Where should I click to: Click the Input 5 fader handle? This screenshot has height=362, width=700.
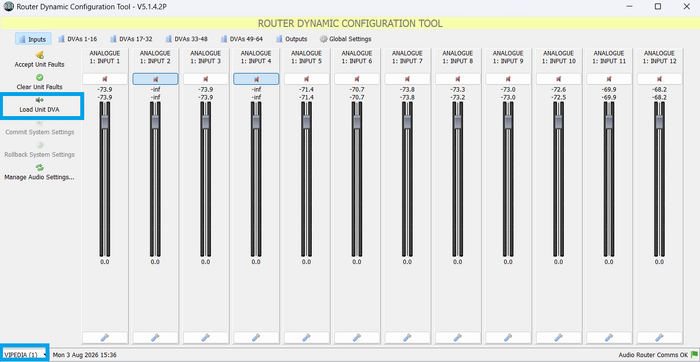point(306,122)
